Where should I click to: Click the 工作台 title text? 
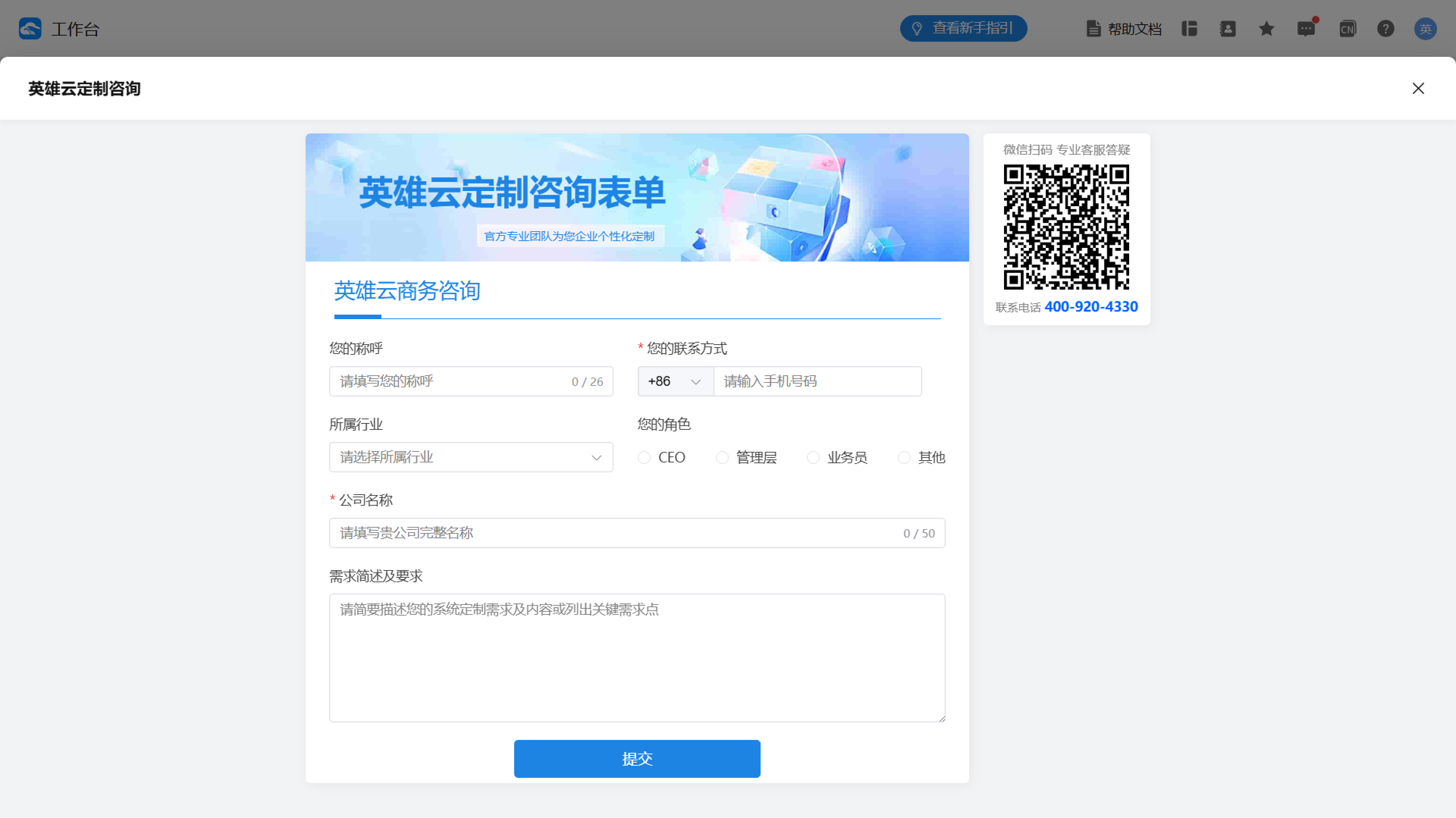(x=75, y=29)
